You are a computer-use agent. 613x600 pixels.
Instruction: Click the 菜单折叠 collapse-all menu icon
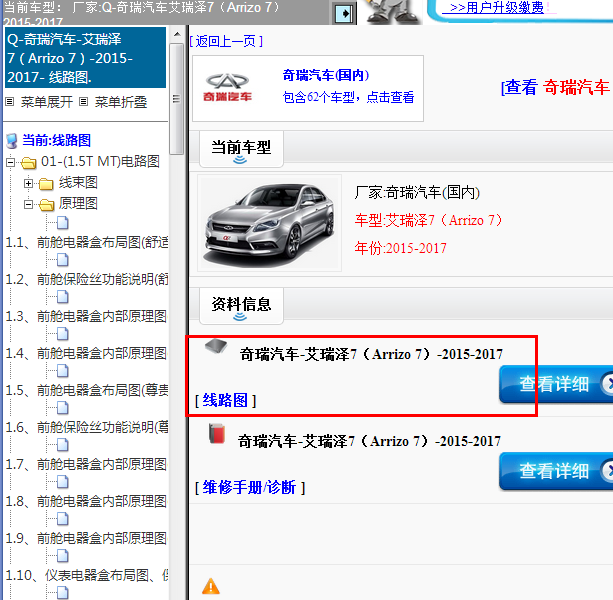point(83,102)
